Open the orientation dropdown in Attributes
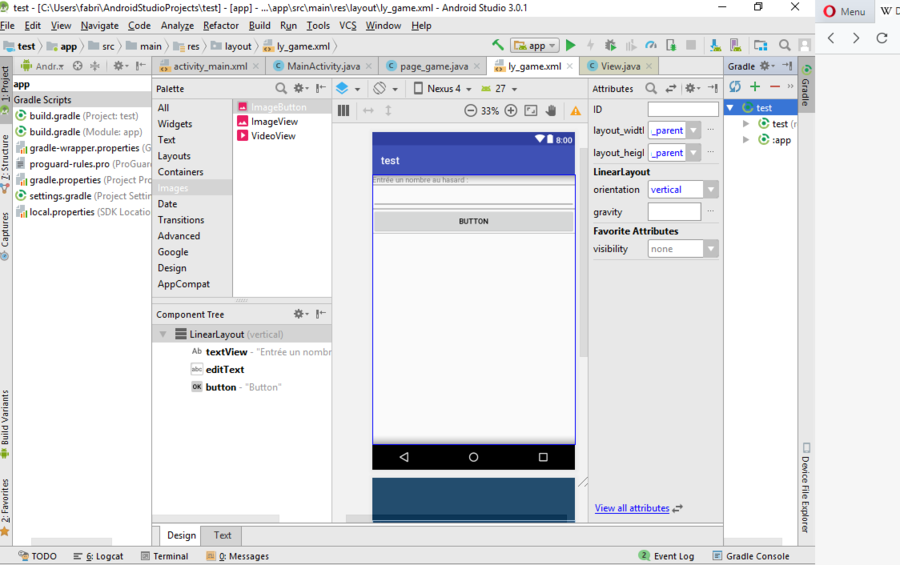 coord(710,190)
